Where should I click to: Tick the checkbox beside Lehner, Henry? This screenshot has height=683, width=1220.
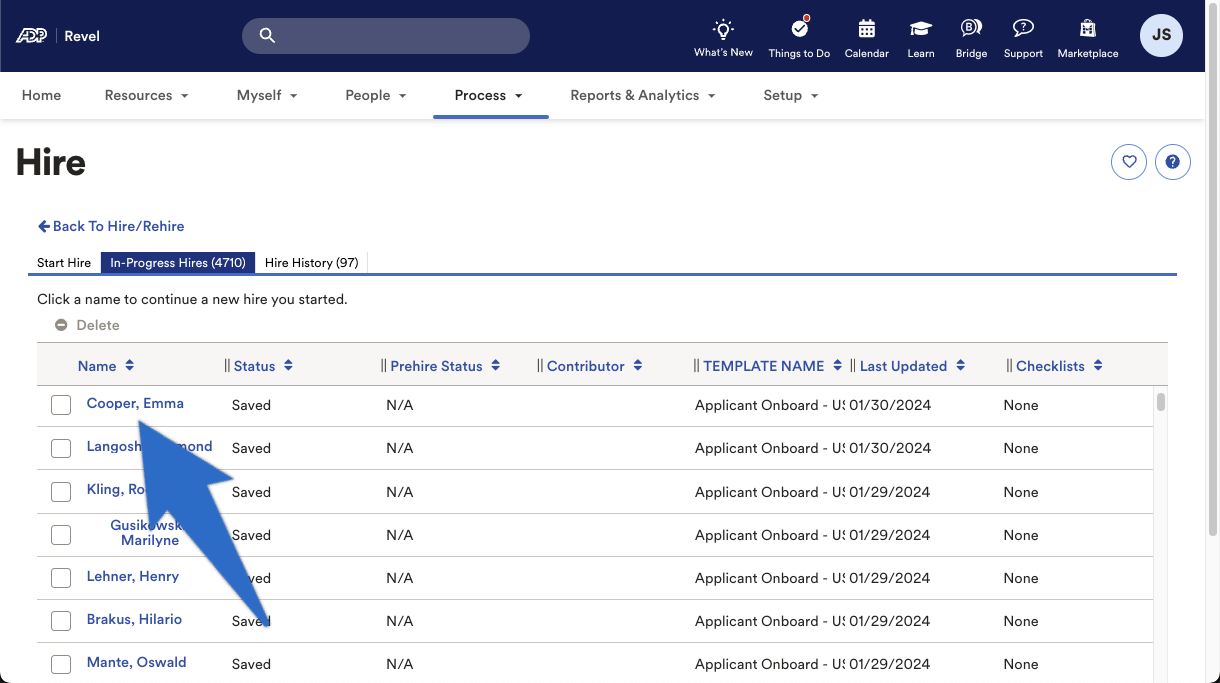point(60,578)
